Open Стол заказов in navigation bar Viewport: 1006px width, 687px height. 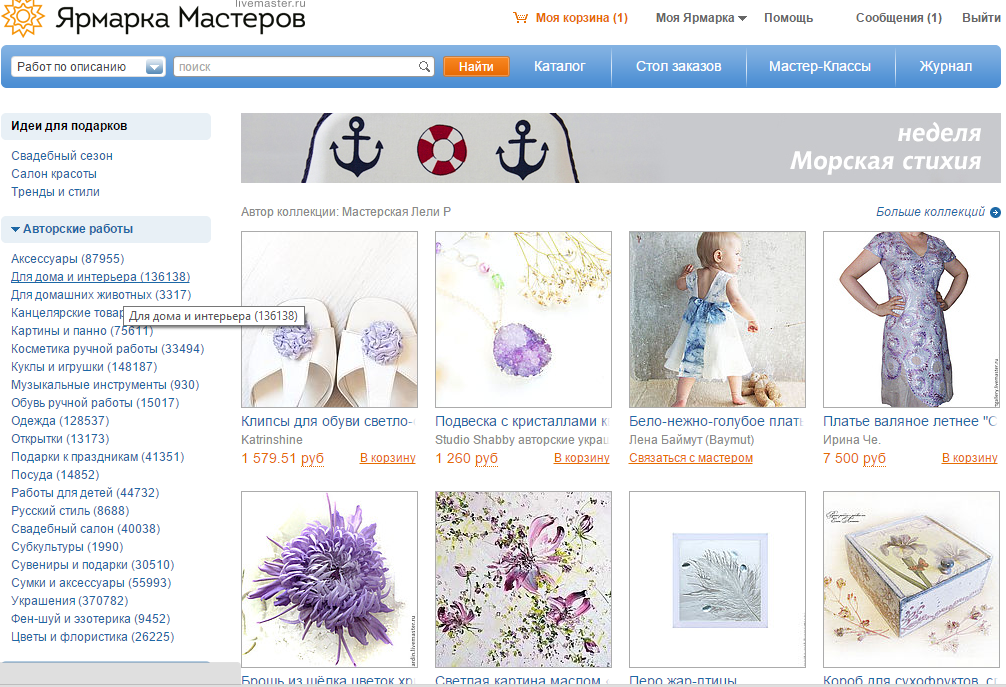[678, 67]
